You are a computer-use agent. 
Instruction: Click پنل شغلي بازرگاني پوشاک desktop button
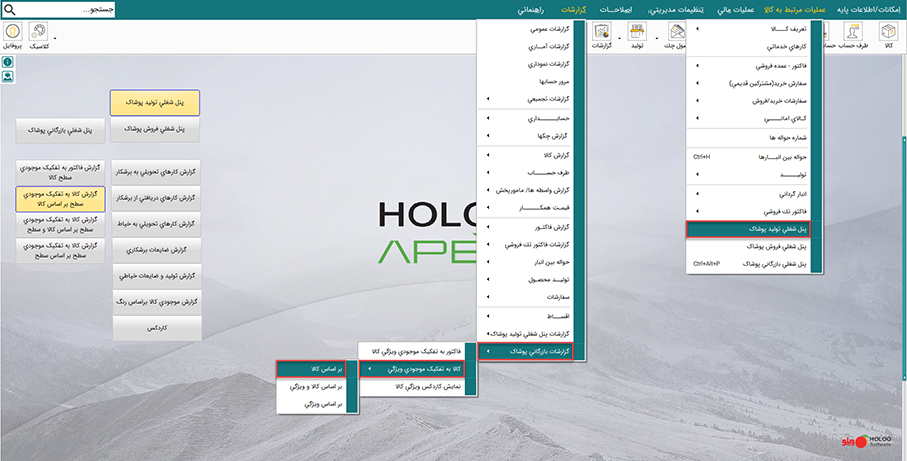[60, 131]
